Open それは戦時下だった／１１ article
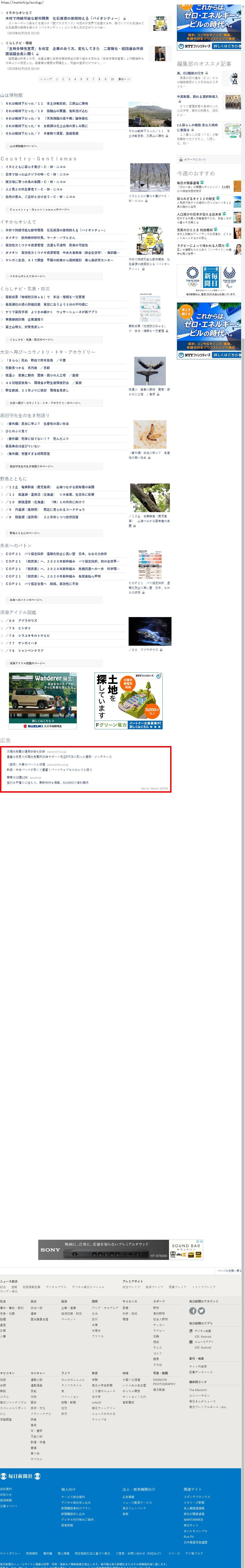 click(47, 104)
